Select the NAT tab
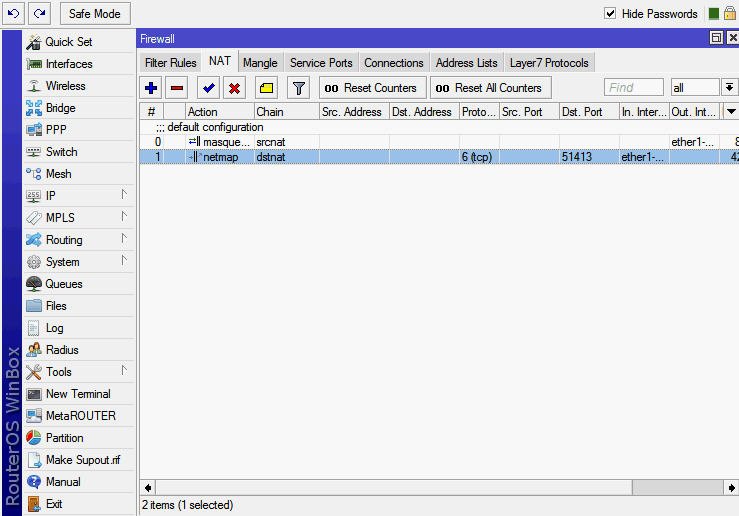The height and width of the screenshot is (516, 739). tap(220, 61)
